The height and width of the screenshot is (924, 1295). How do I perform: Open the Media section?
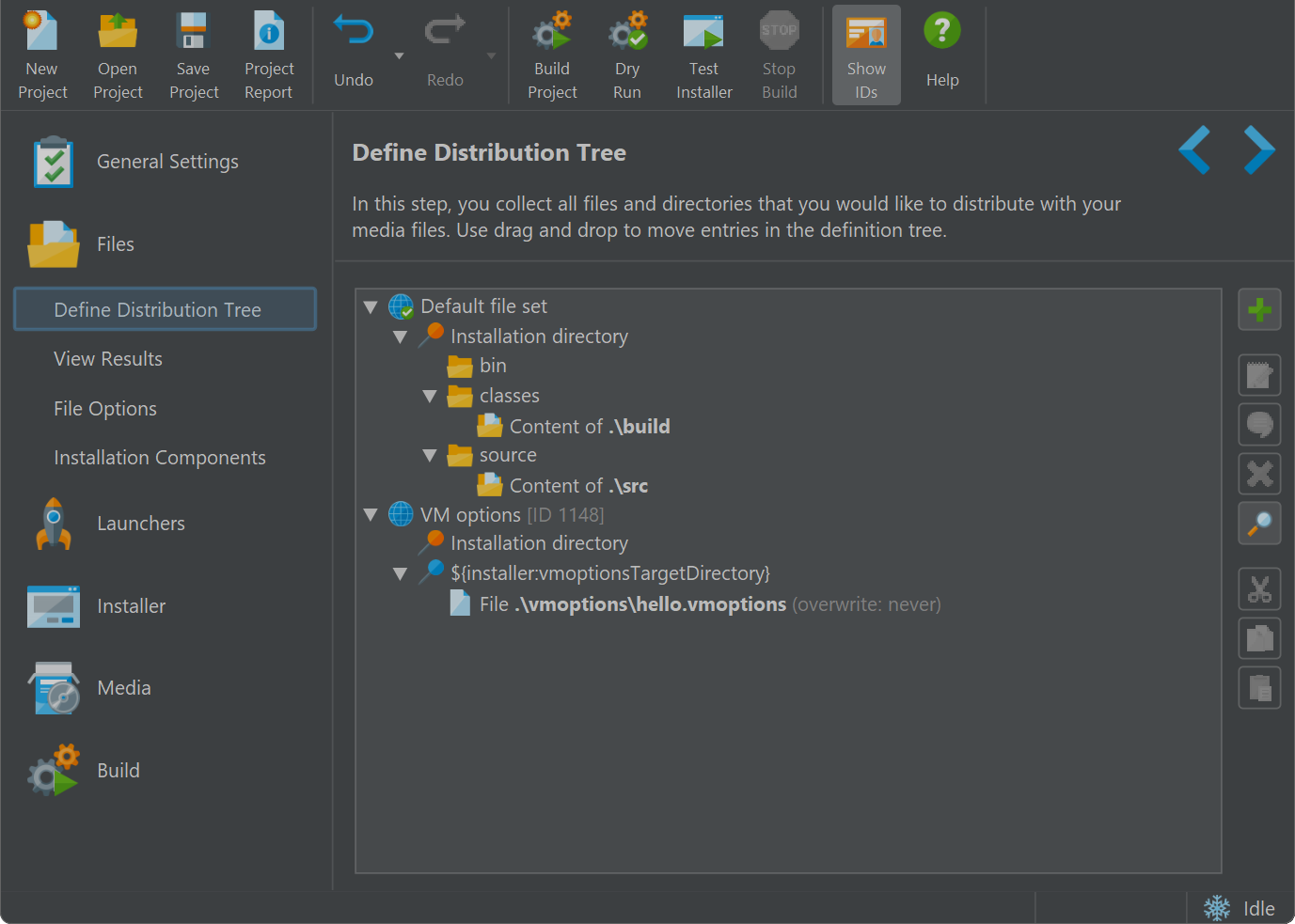click(x=90, y=688)
